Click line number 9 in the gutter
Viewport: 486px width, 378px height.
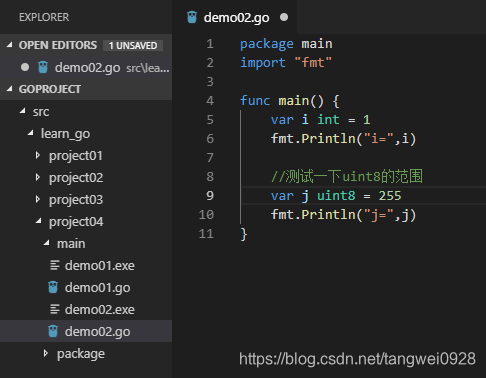click(x=210, y=196)
